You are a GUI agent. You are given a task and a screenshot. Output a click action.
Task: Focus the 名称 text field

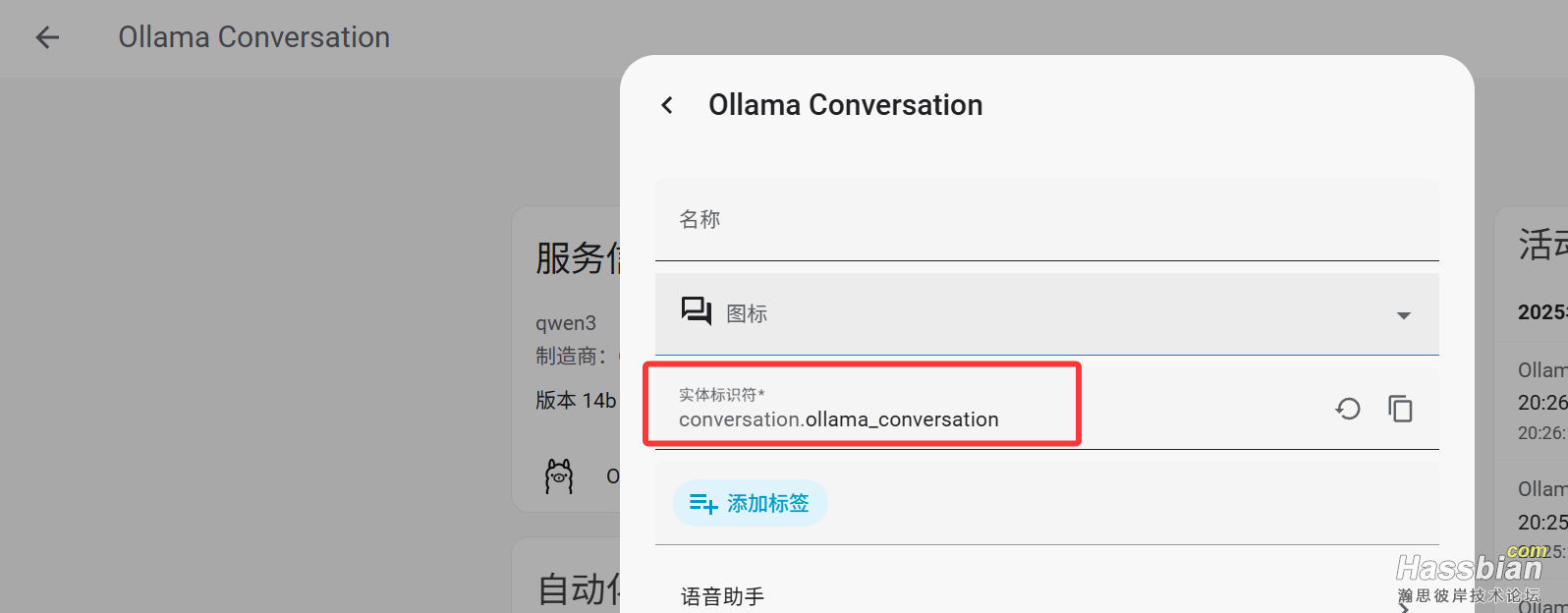(x=1046, y=220)
